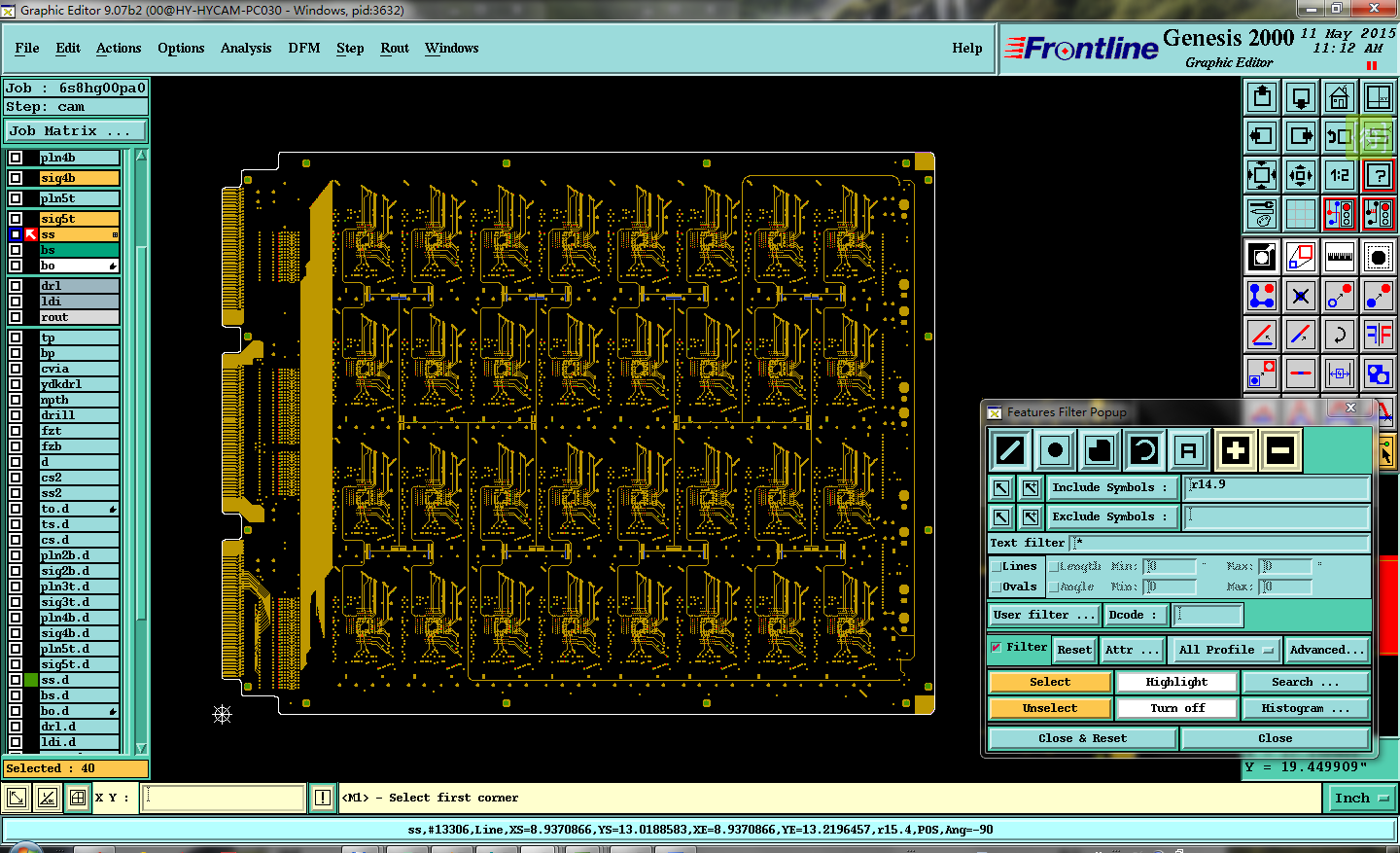This screenshot has height=853, width=1400.
Task: Toggle visibility box for layer ss.d
Action: [x=16, y=680]
